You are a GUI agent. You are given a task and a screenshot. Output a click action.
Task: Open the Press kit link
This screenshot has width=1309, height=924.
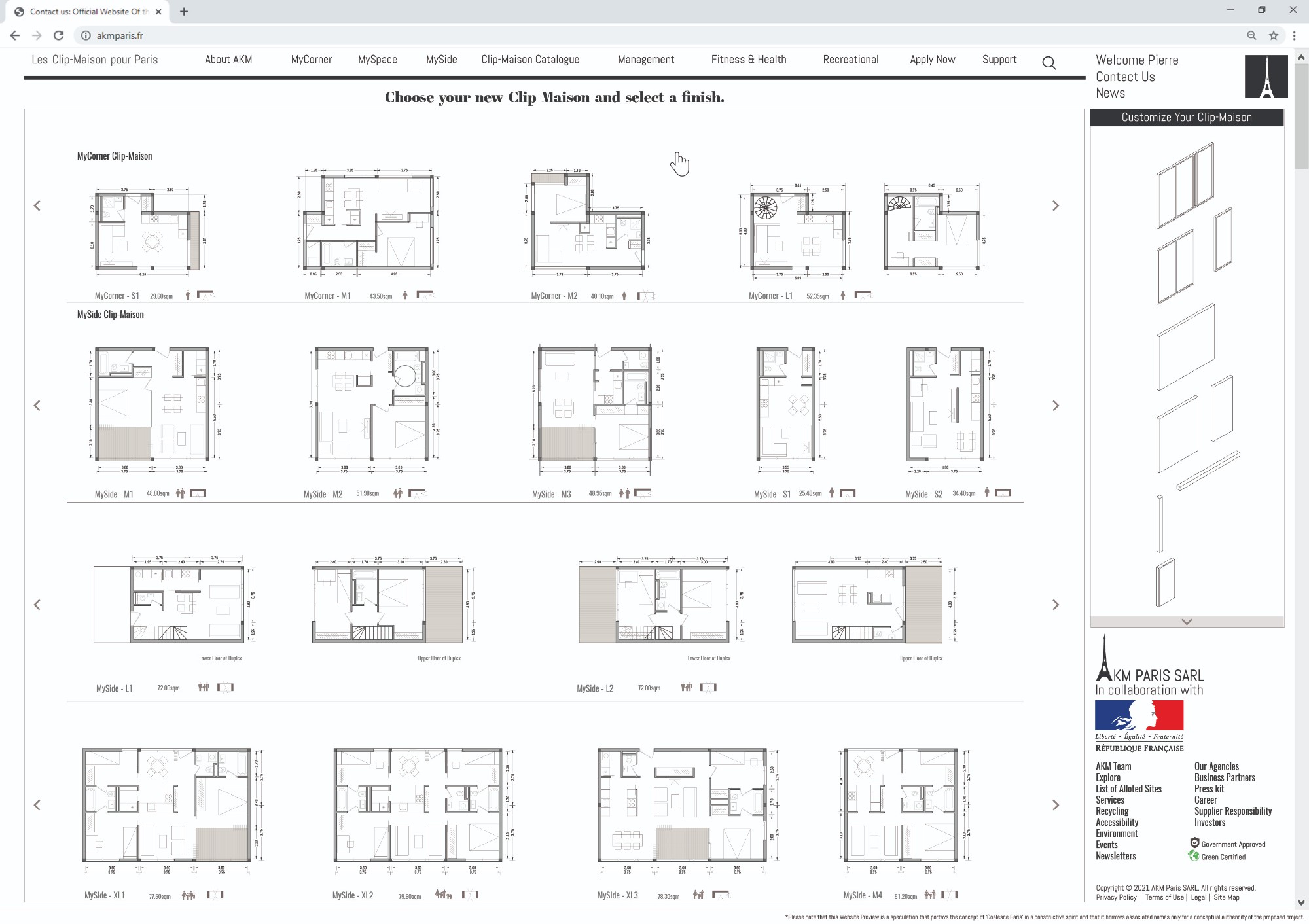pyautogui.click(x=1209, y=789)
